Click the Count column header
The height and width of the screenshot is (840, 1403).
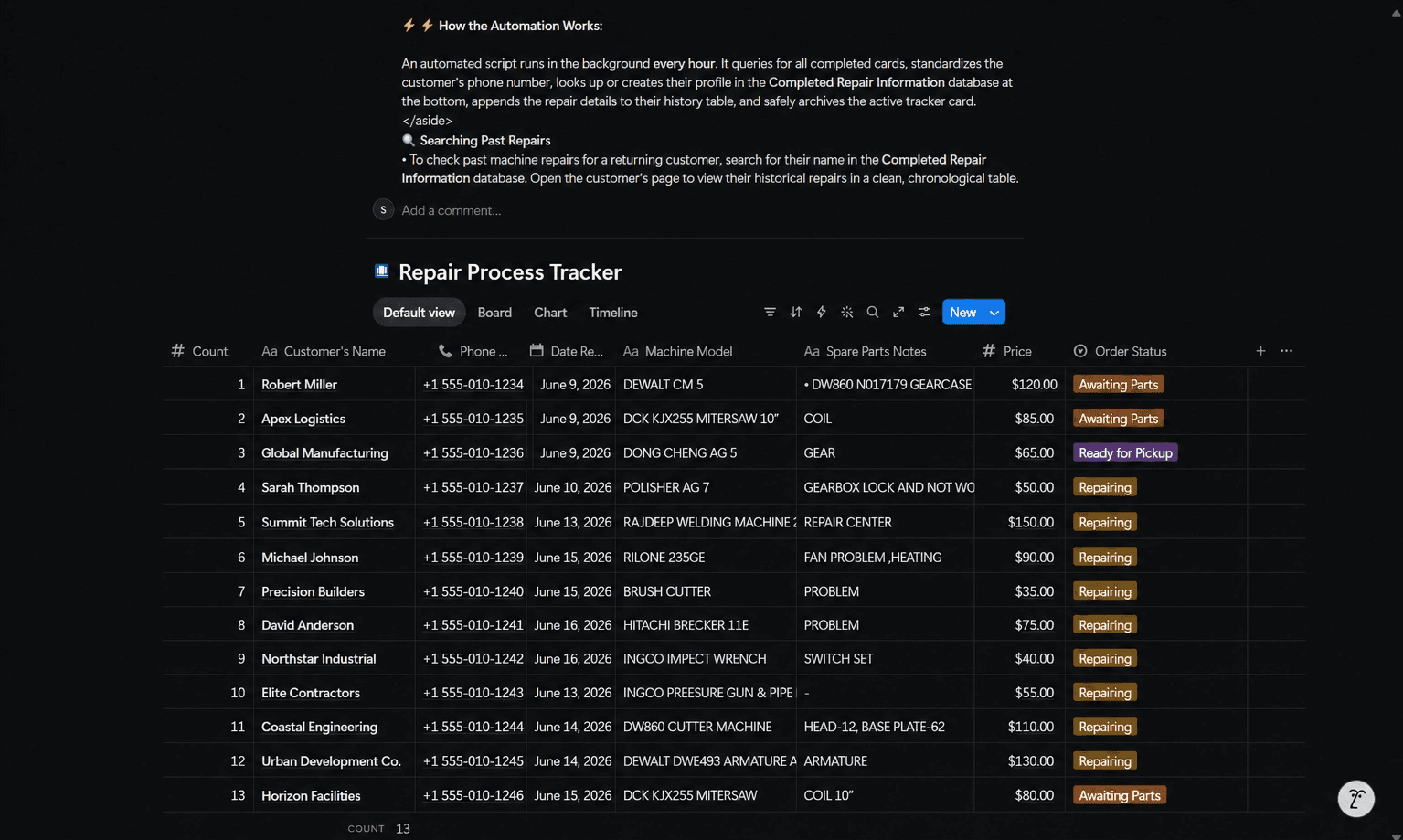click(x=199, y=351)
